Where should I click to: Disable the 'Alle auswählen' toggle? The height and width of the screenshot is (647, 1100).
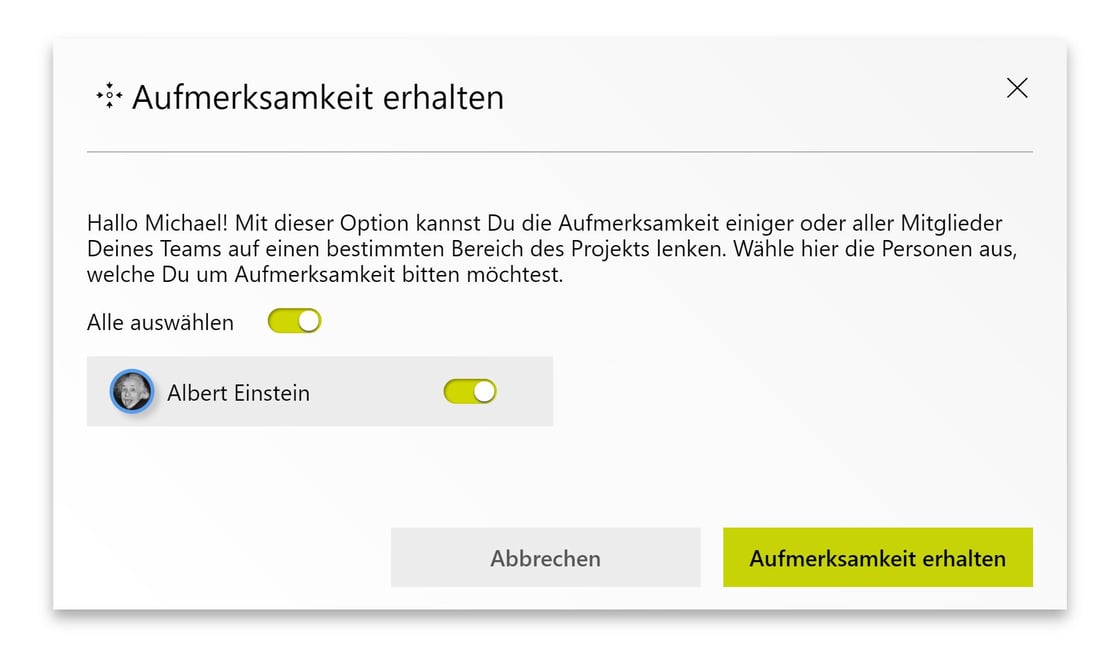[294, 320]
